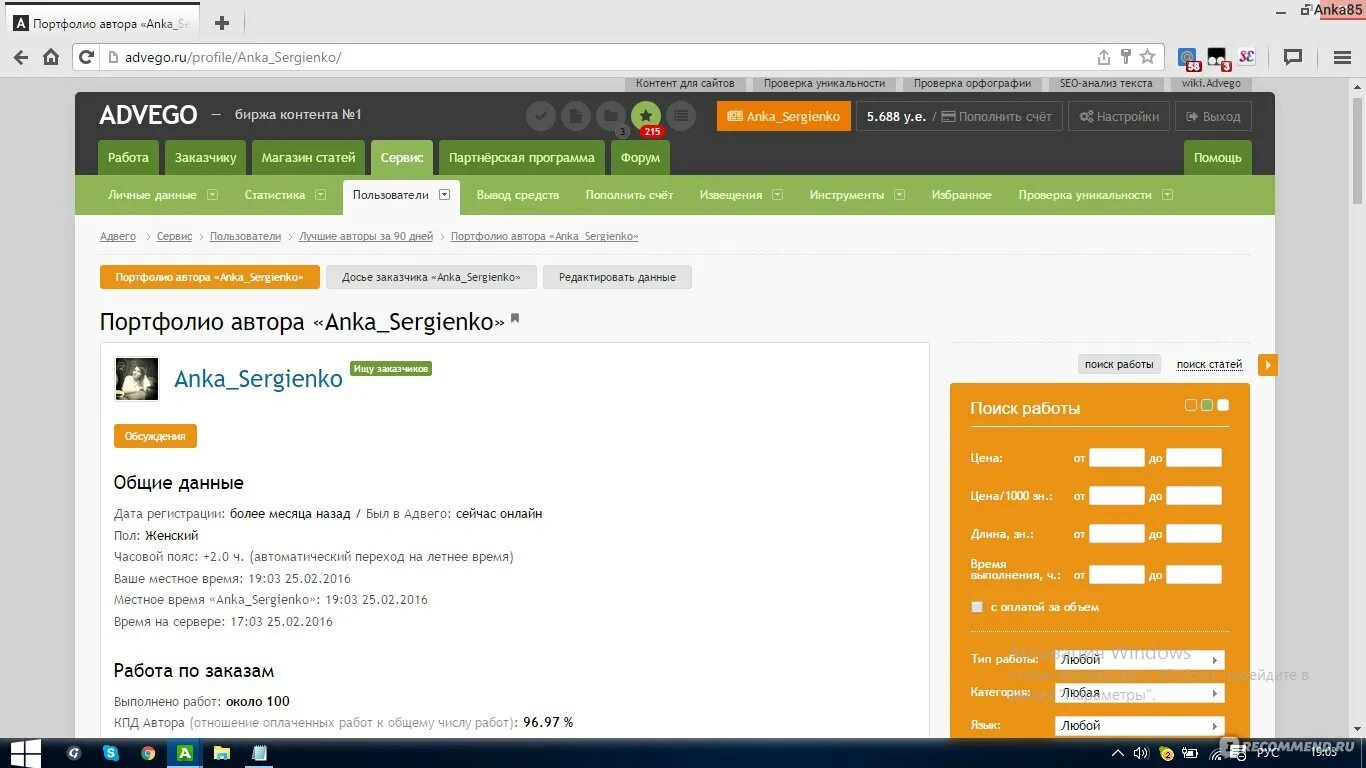This screenshot has height=768, width=1366.
Task: Open the mail extension icon with badge 58
Action: (1188, 58)
